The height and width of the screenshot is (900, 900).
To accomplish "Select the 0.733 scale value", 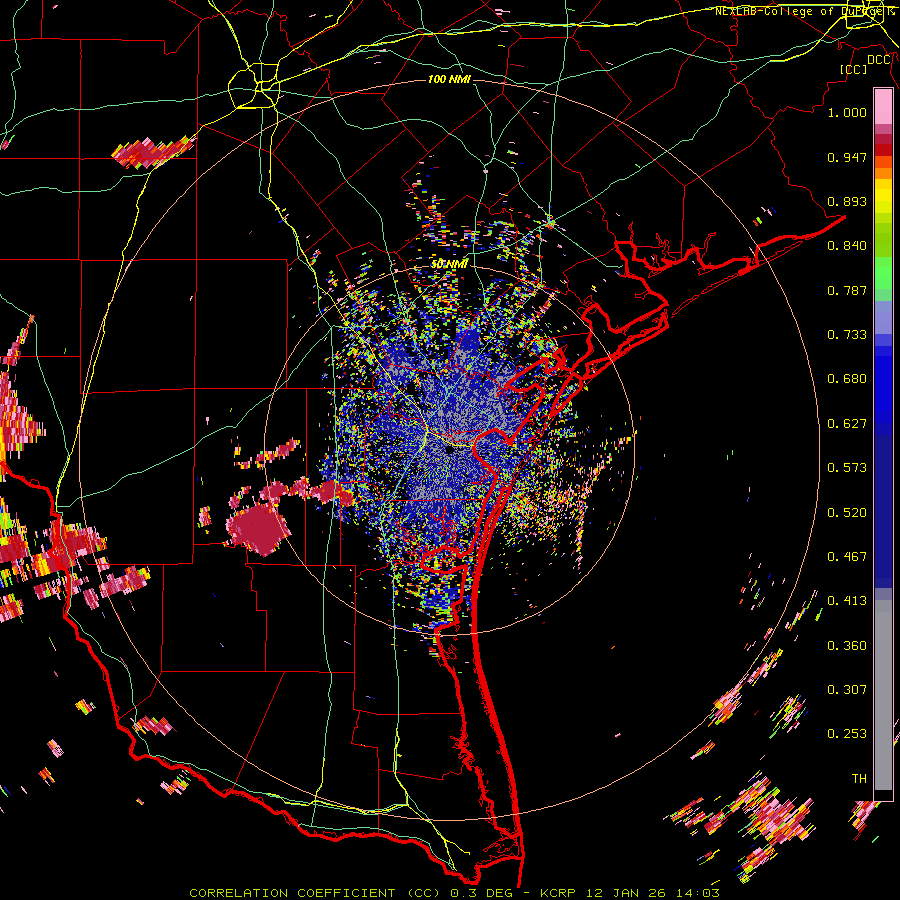I will 847,335.
